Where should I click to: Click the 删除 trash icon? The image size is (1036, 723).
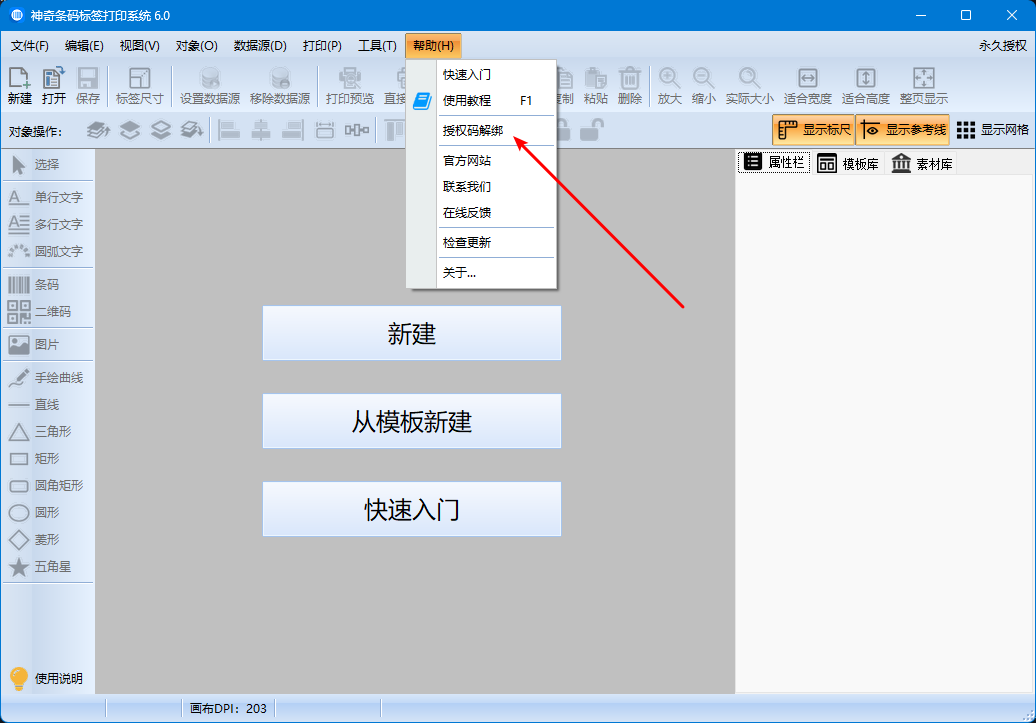point(630,86)
